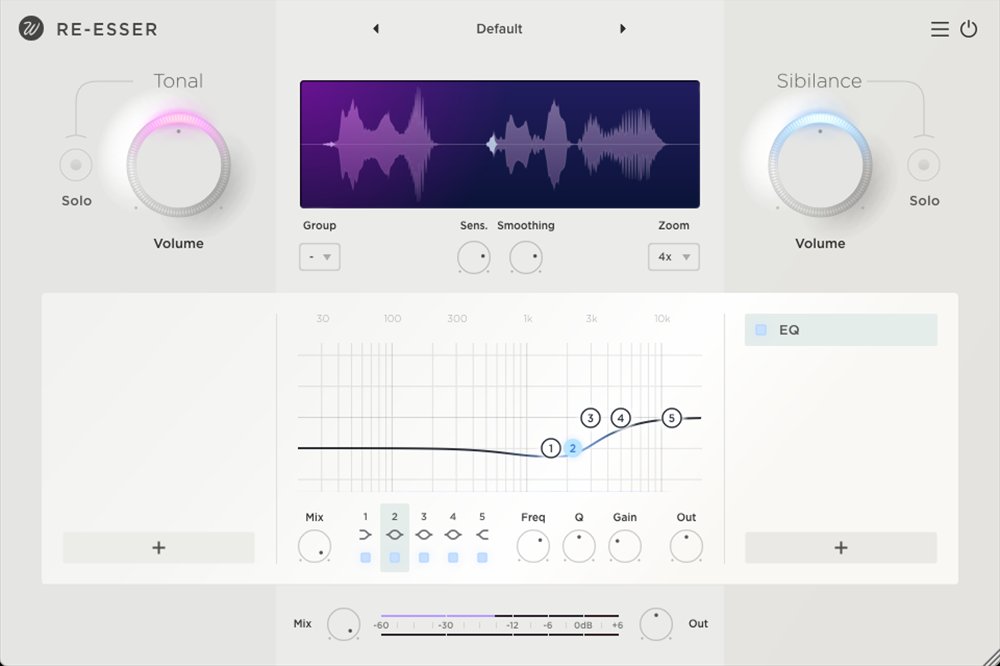Toggle the Tonal Solo button

click(76, 165)
